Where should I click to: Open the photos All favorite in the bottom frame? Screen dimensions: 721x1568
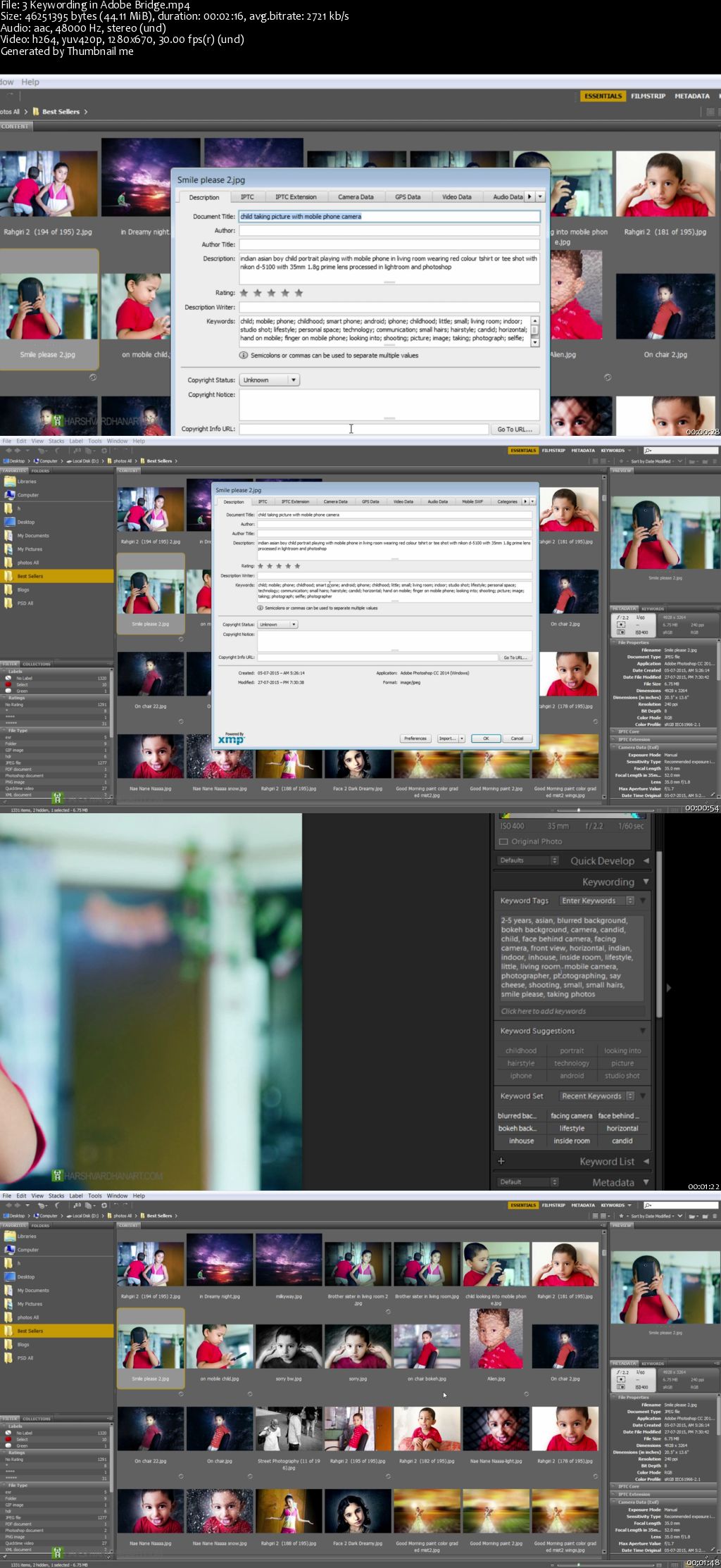pyautogui.click(x=28, y=1317)
